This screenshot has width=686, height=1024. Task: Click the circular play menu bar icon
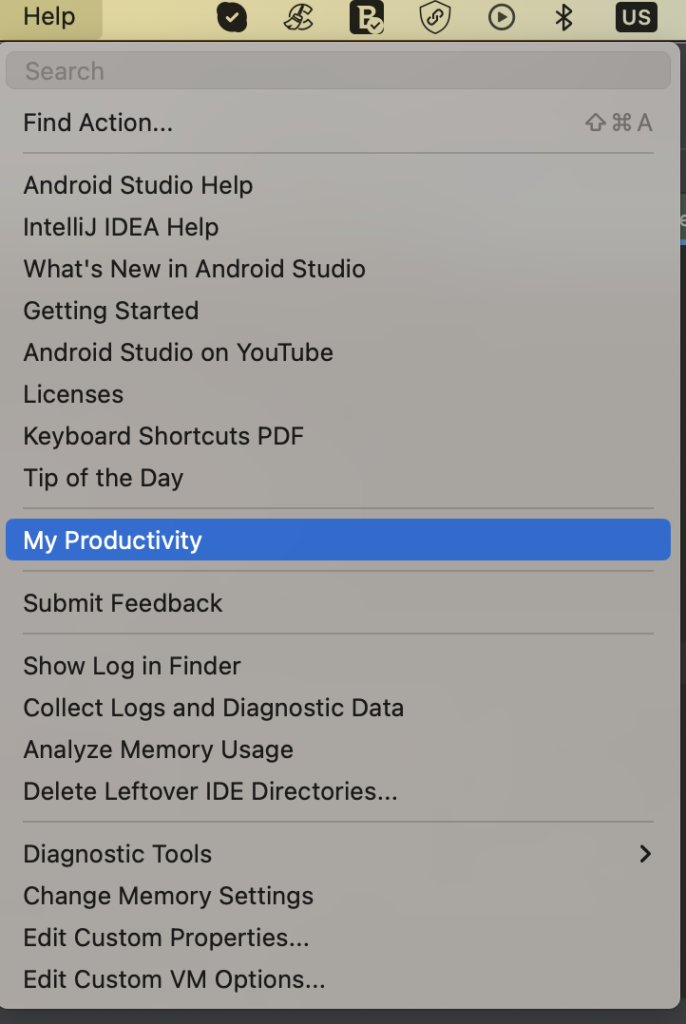[501, 17]
